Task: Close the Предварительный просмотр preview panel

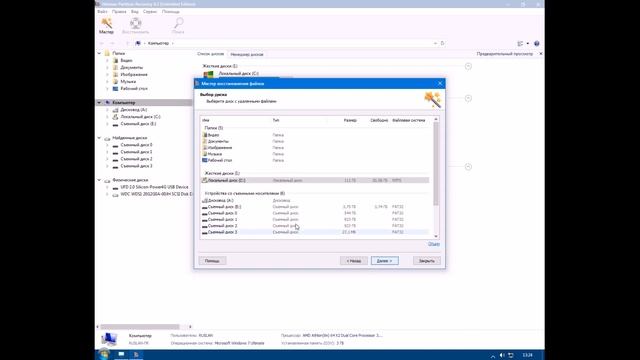Action: click(541, 54)
